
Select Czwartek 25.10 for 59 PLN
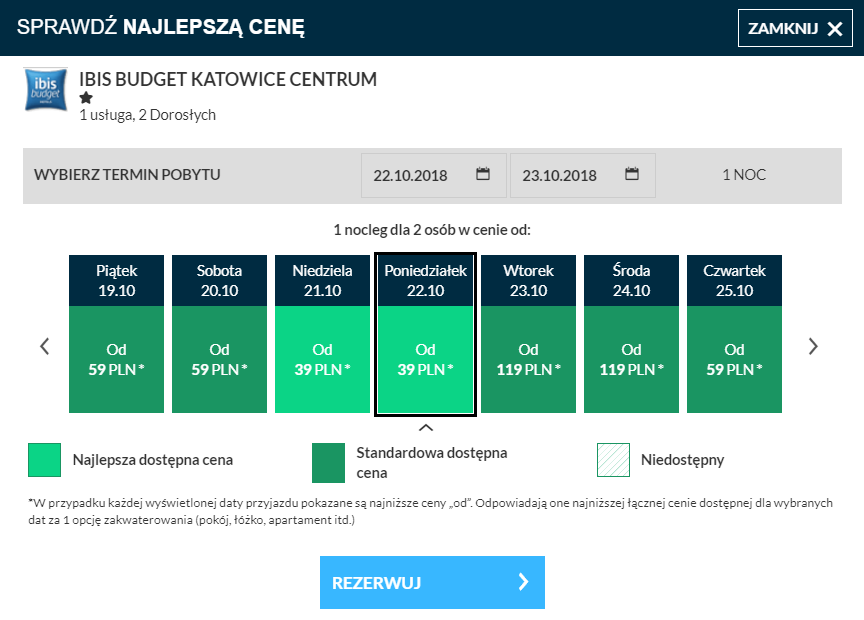point(735,333)
